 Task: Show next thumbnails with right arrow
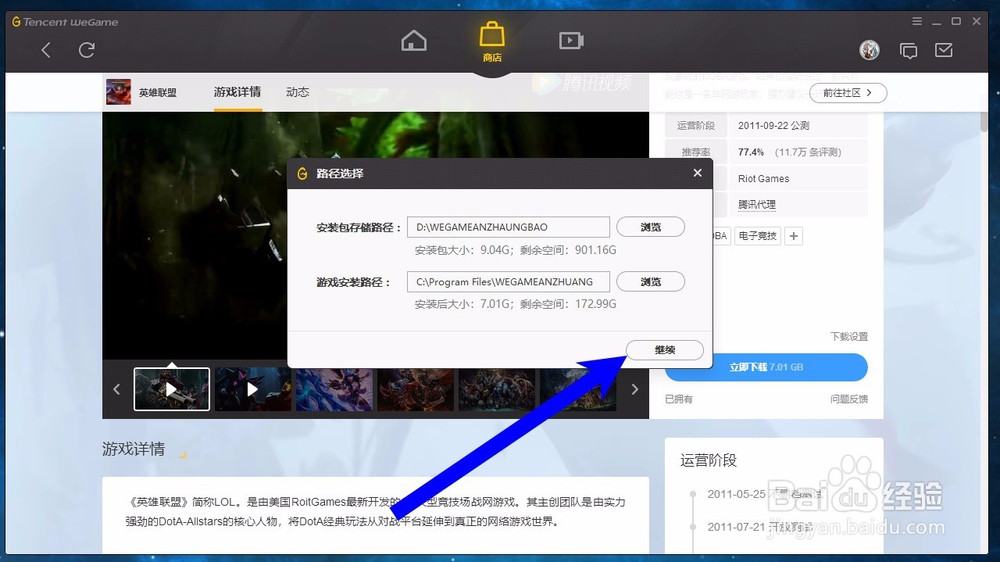(634, 389)
